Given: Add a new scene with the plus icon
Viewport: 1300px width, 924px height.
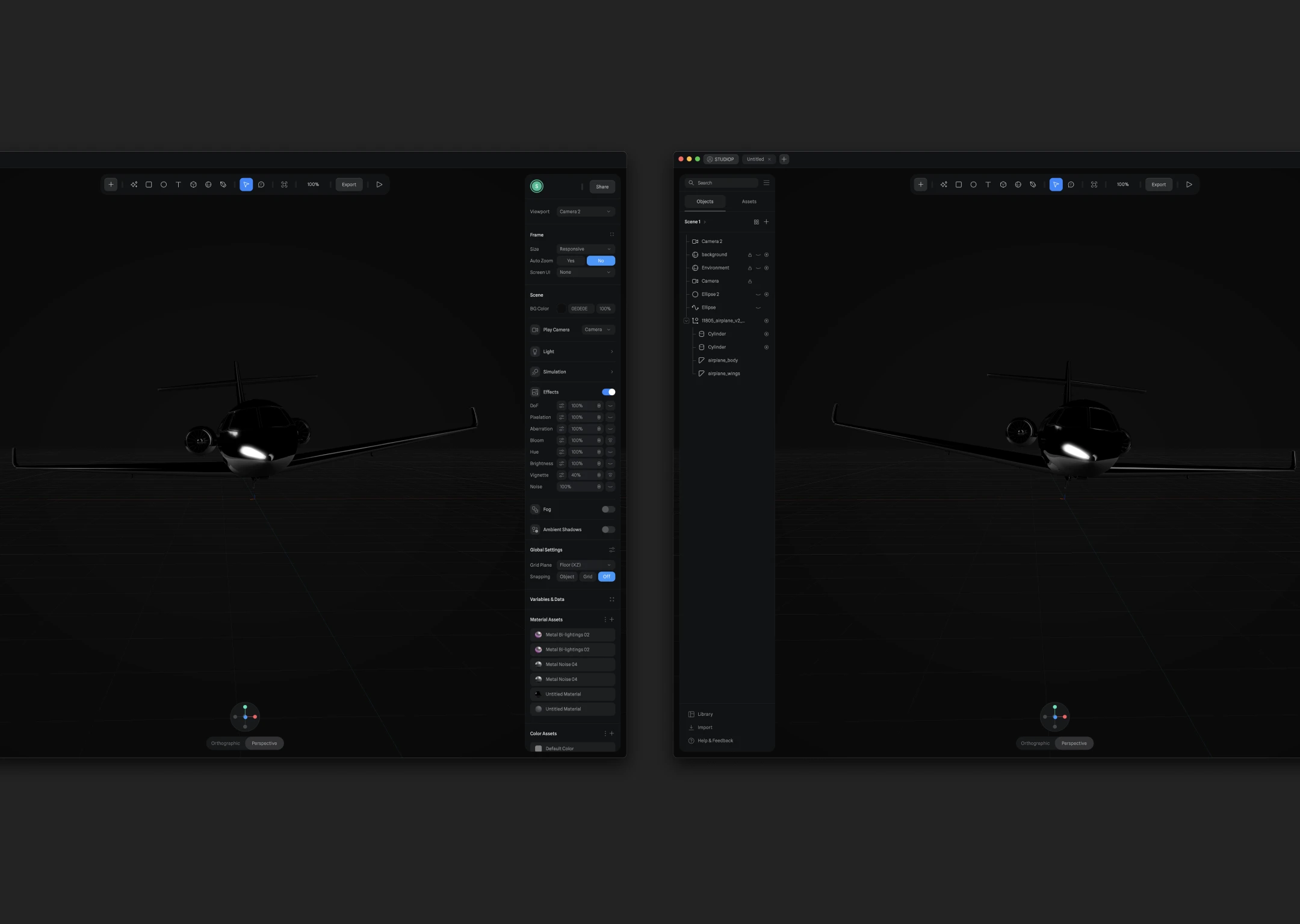Looking at the screenshot, I should point(766,222).
